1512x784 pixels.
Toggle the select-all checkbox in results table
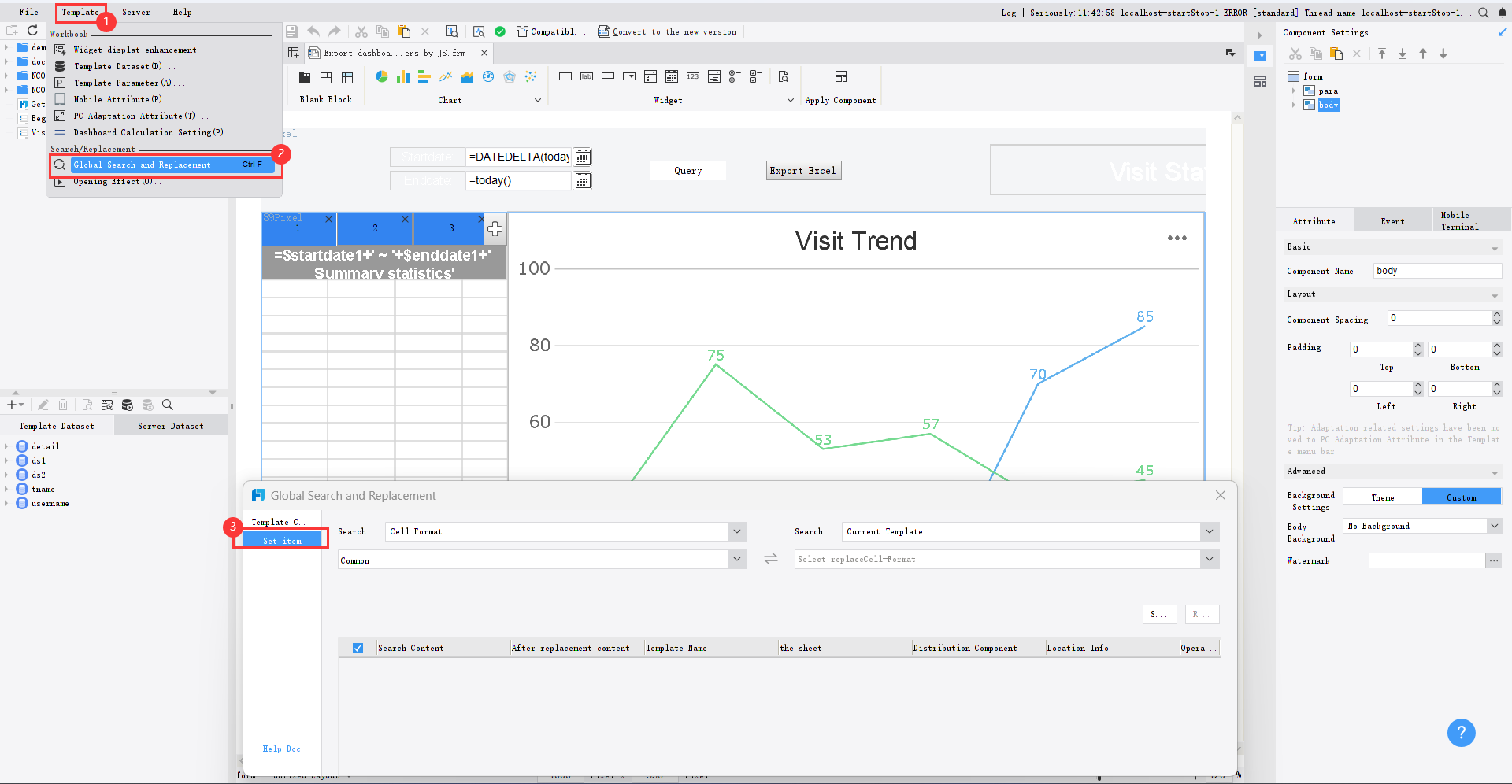358,648
